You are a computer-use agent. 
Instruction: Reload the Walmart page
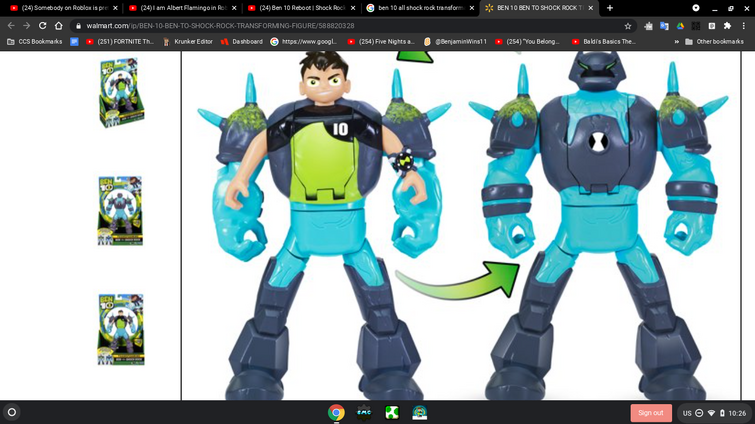pyautogui.click(x=42, y=26)
